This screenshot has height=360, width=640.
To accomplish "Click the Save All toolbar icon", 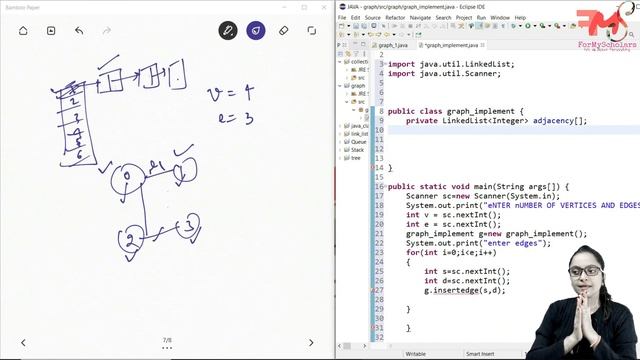I will [x=364, y=26].
